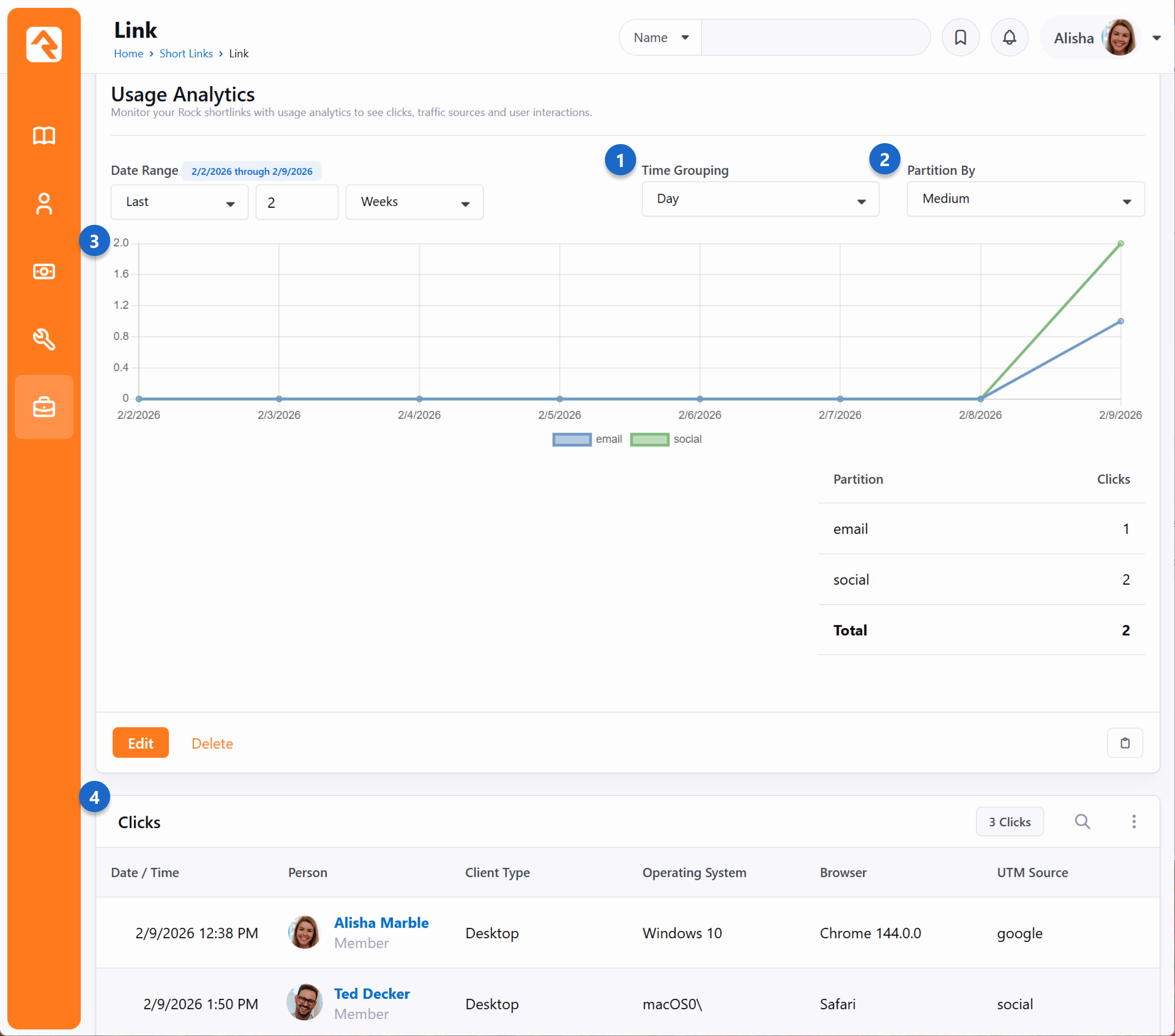Screen dimensions: 1175x1036
Task: Expand the Time Grouping Day dropdown
Action: click(759, 199)
